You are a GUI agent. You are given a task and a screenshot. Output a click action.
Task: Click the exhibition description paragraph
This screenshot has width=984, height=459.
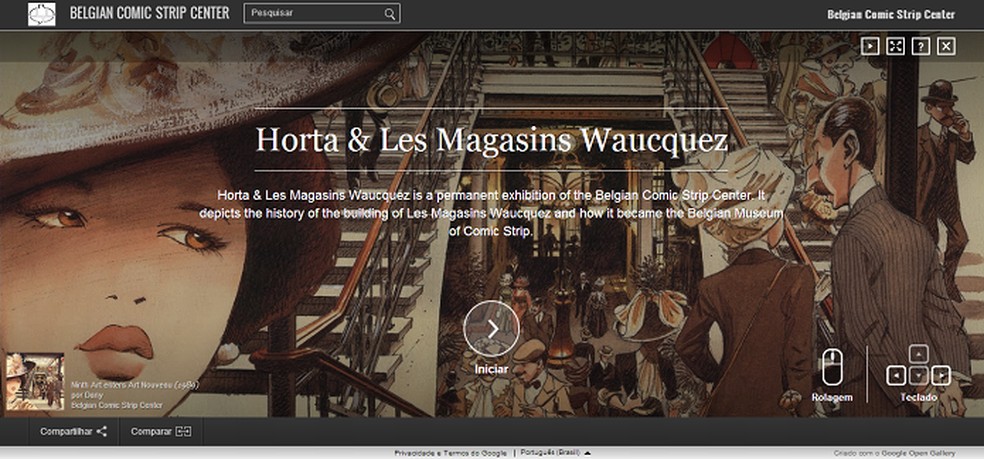point(491,213)
